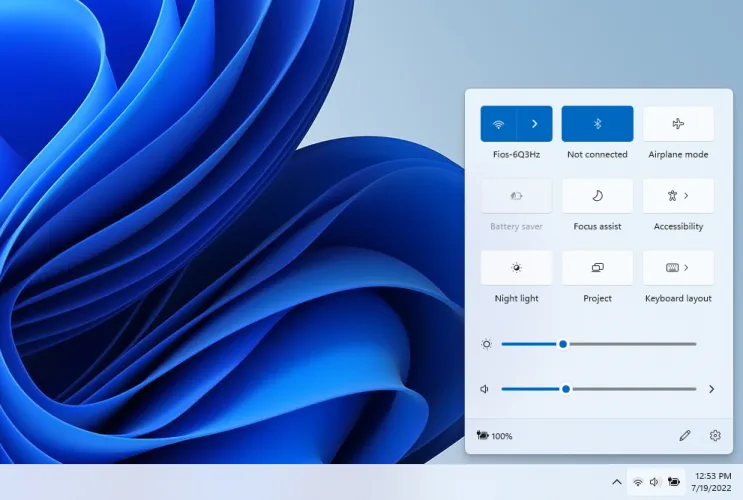Toggle the Wi-Fi button off
Screen dimensions: 743x500
pyautogui.click(x=498, y=124)
